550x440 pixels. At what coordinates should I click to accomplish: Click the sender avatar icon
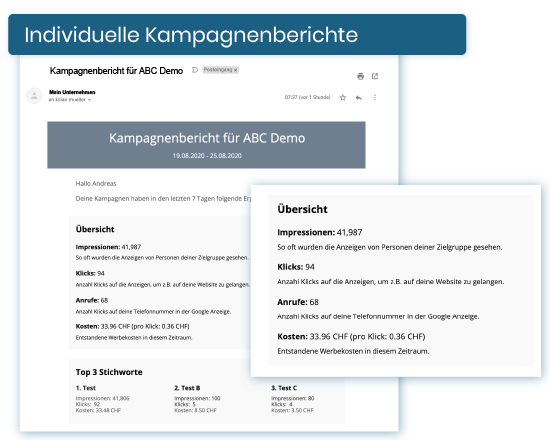click(x=34, y=96)
